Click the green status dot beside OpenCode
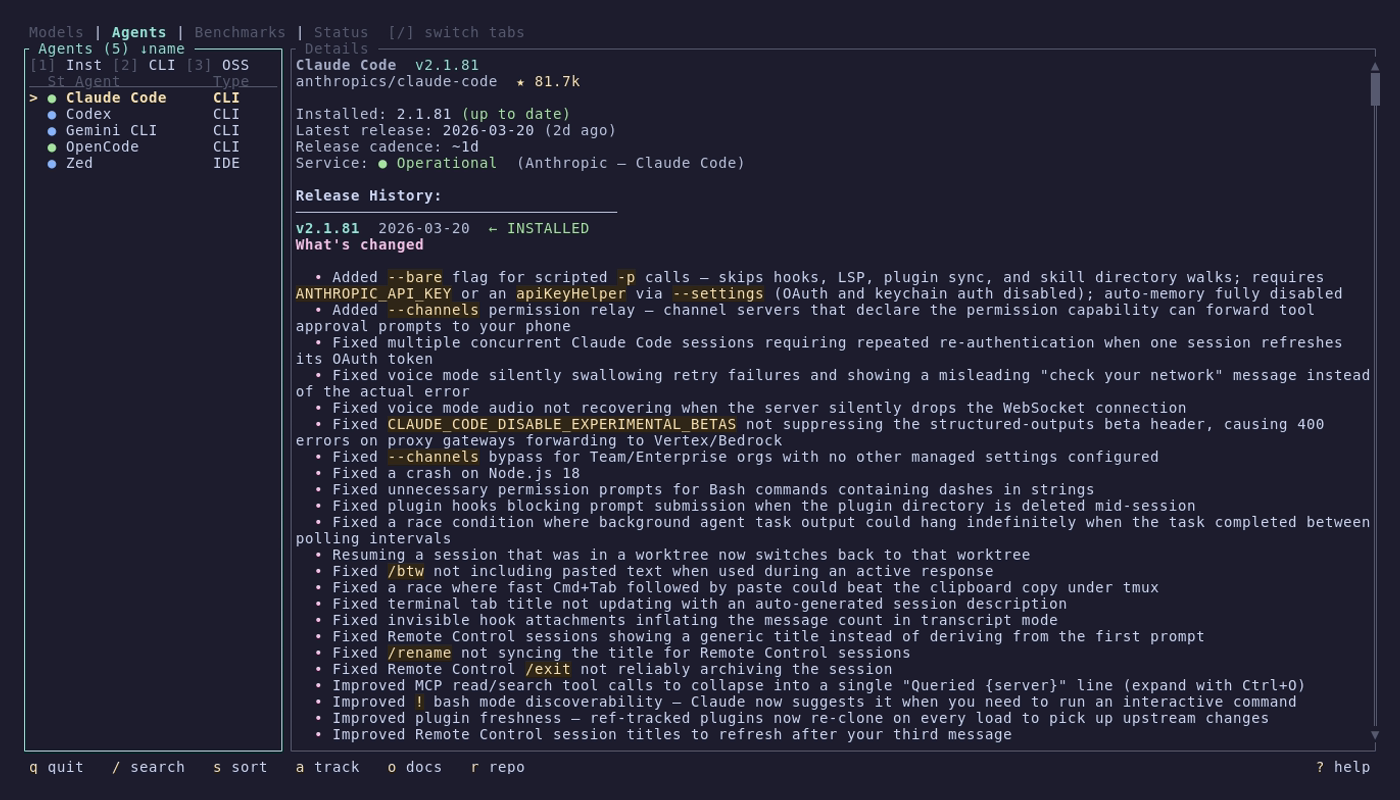Image resolution: width=1400 pixels, height=800 pixels. (x=52, y=147)
